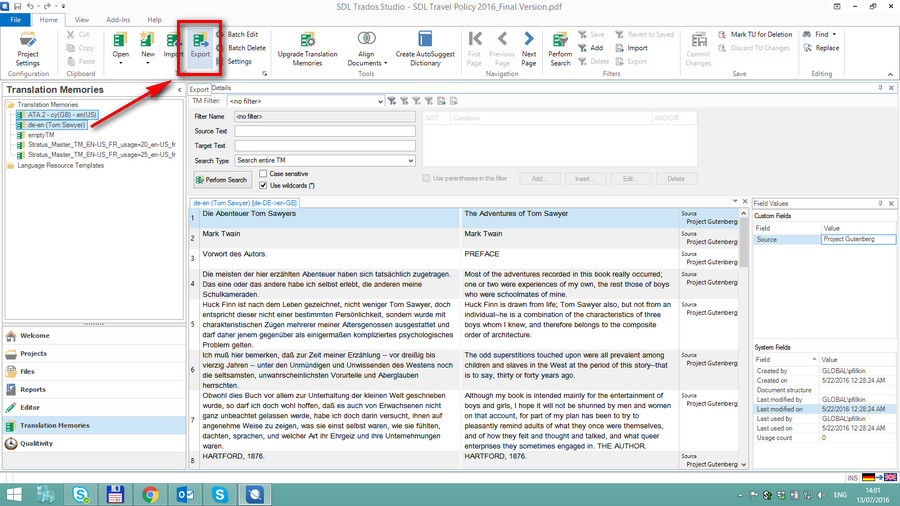Image resolution: width=900 pixels, height=506 pixels.
Task: Expand the Align Documents dropdown arrow
Action: (386, 63)
